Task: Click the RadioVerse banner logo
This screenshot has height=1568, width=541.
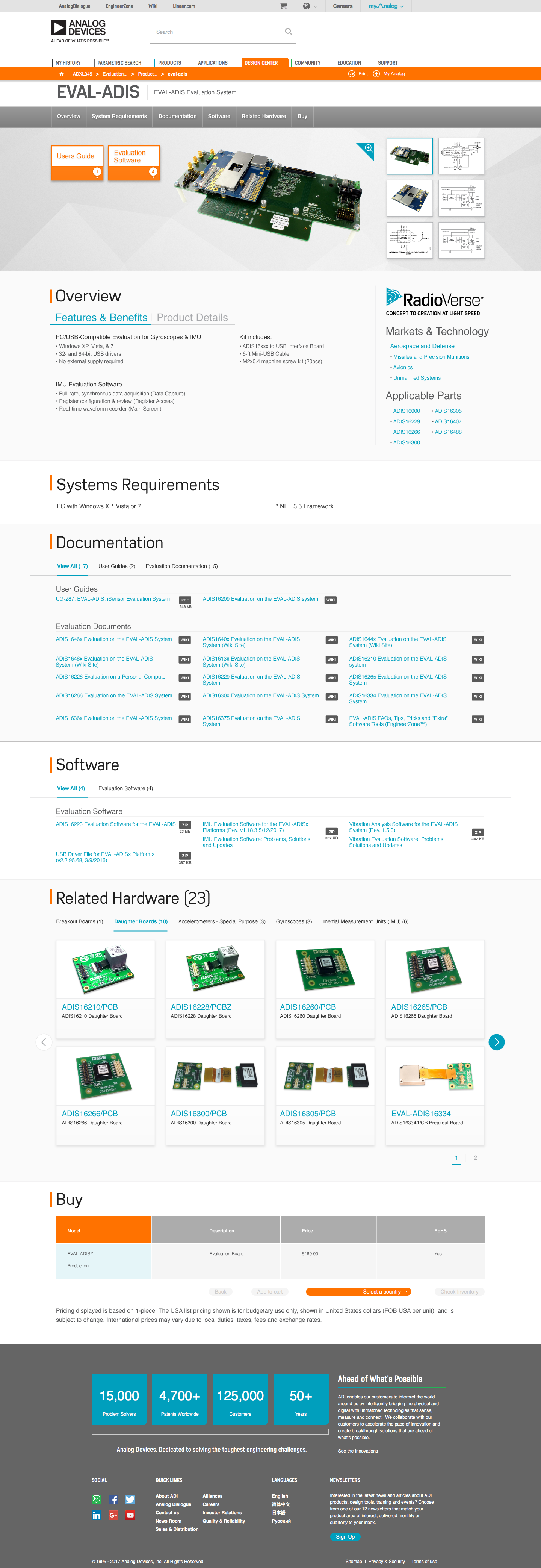Action: 435,302
